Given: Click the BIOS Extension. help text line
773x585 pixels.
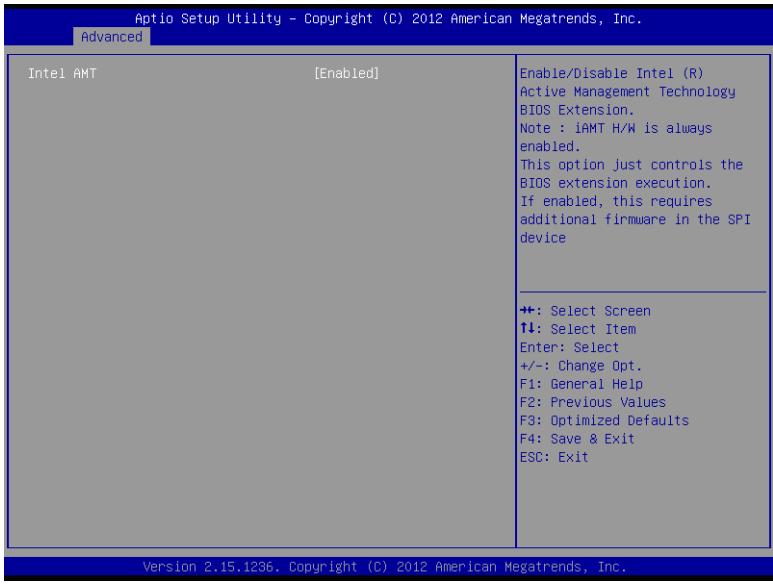Looking at the screenshot, I should (577, 110).
